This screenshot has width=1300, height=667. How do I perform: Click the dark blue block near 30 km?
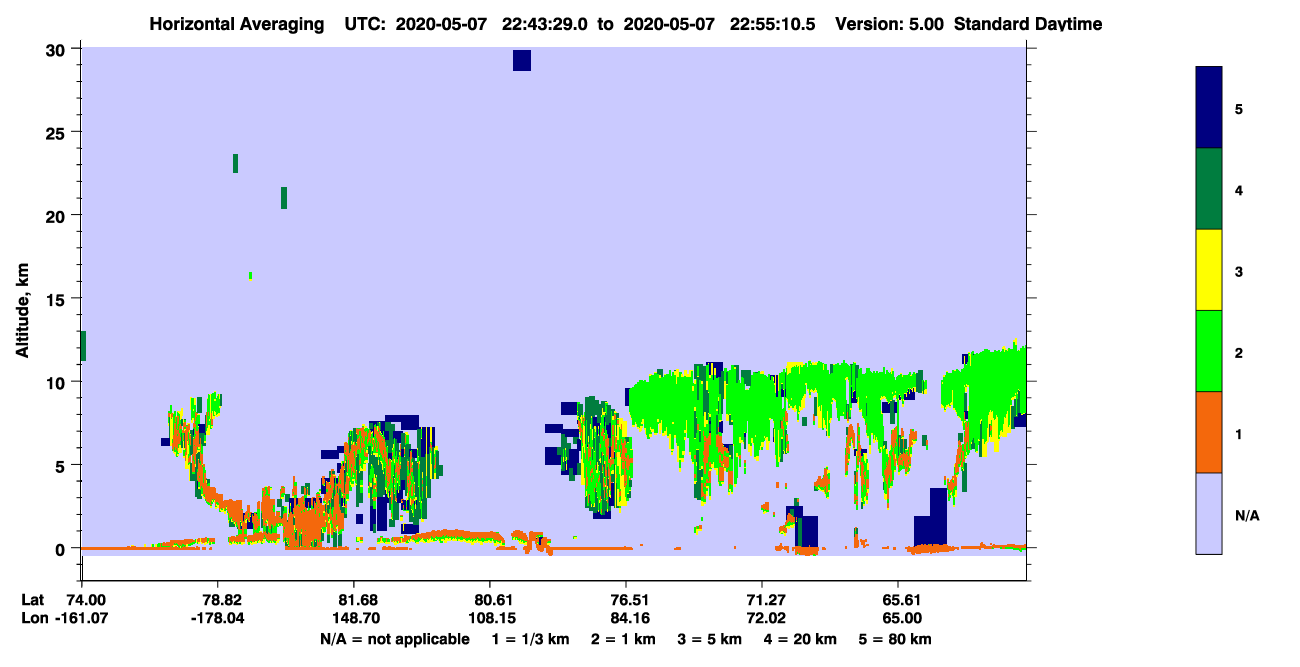pos(522,60)
